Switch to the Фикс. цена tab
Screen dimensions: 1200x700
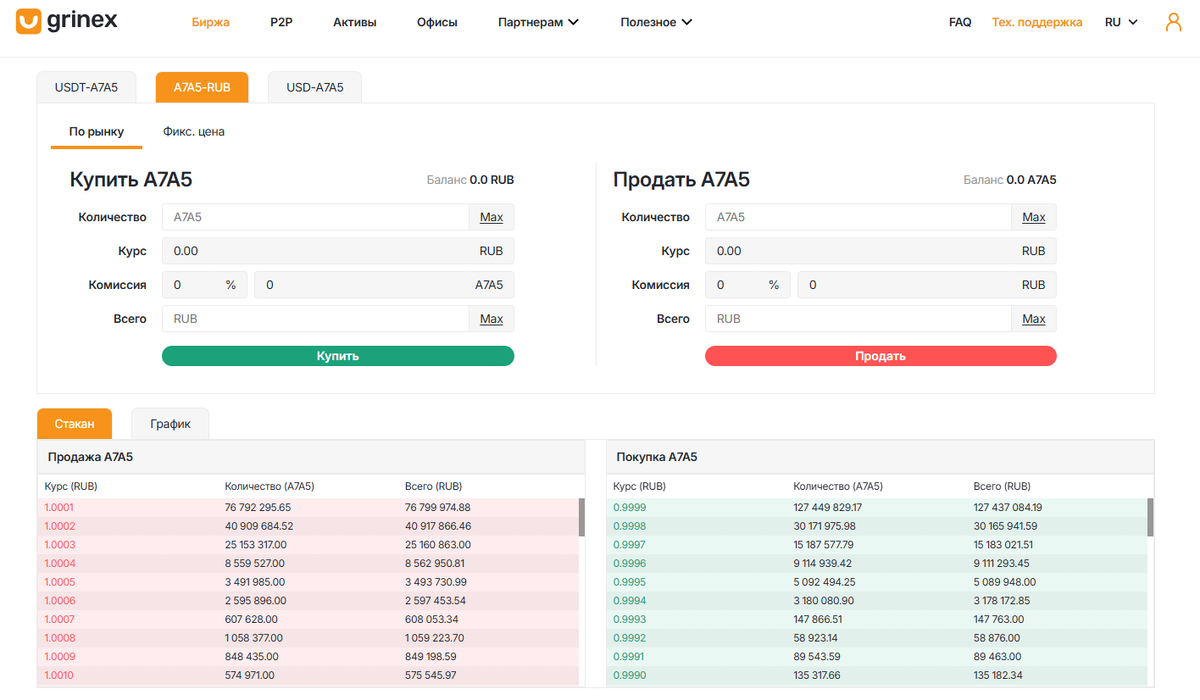[x=194, y=131]
